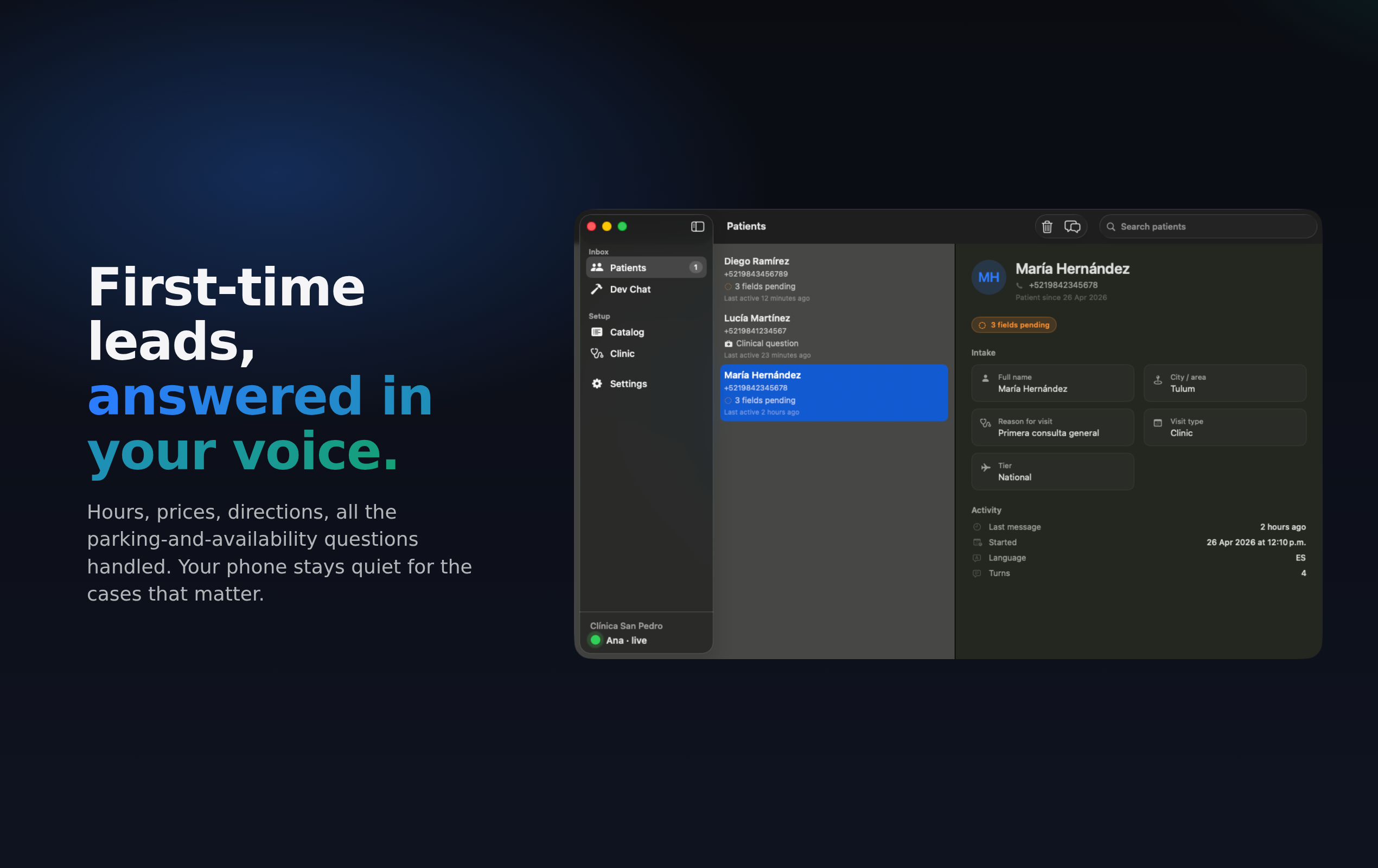Open the conversation chat bubbles icon
Image resolution: width=1378 pixels, height=868 pixels.
point(1072,227)
